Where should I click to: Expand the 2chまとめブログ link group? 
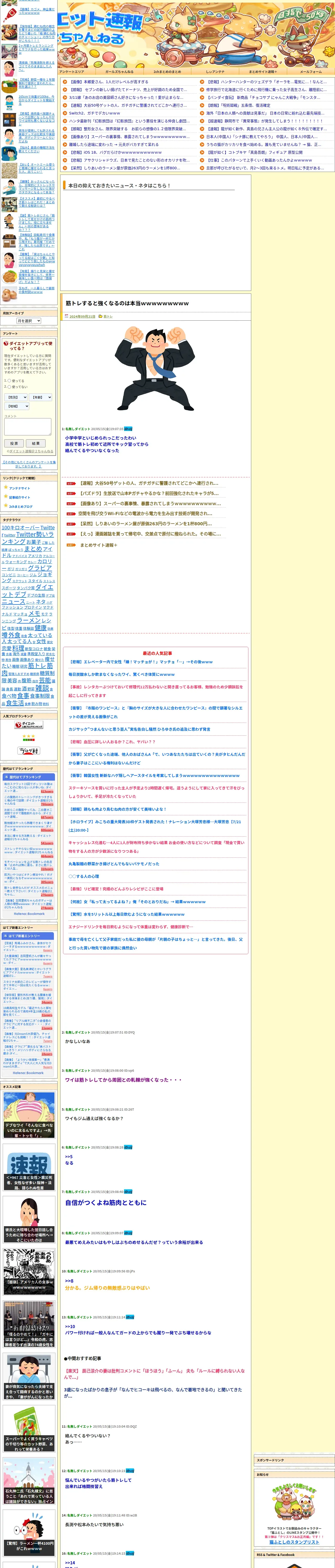tap(21, 506)
